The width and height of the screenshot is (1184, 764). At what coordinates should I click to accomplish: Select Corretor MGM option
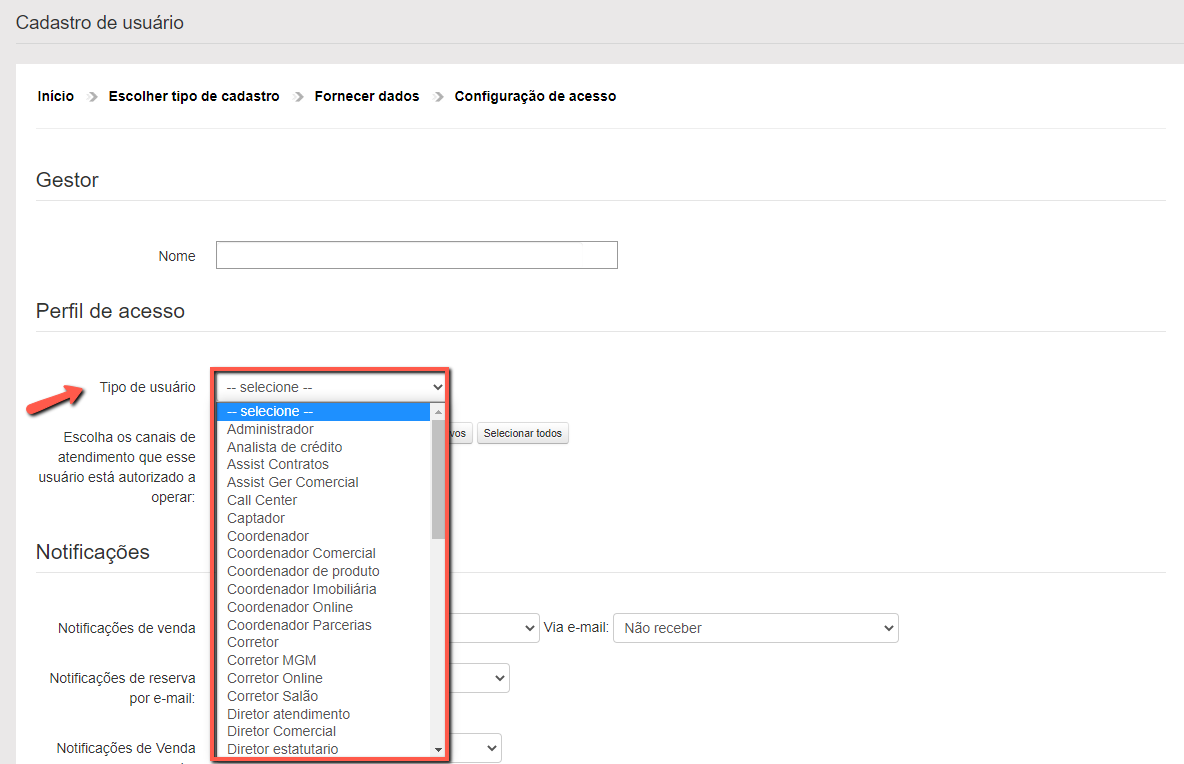[272, 660]
